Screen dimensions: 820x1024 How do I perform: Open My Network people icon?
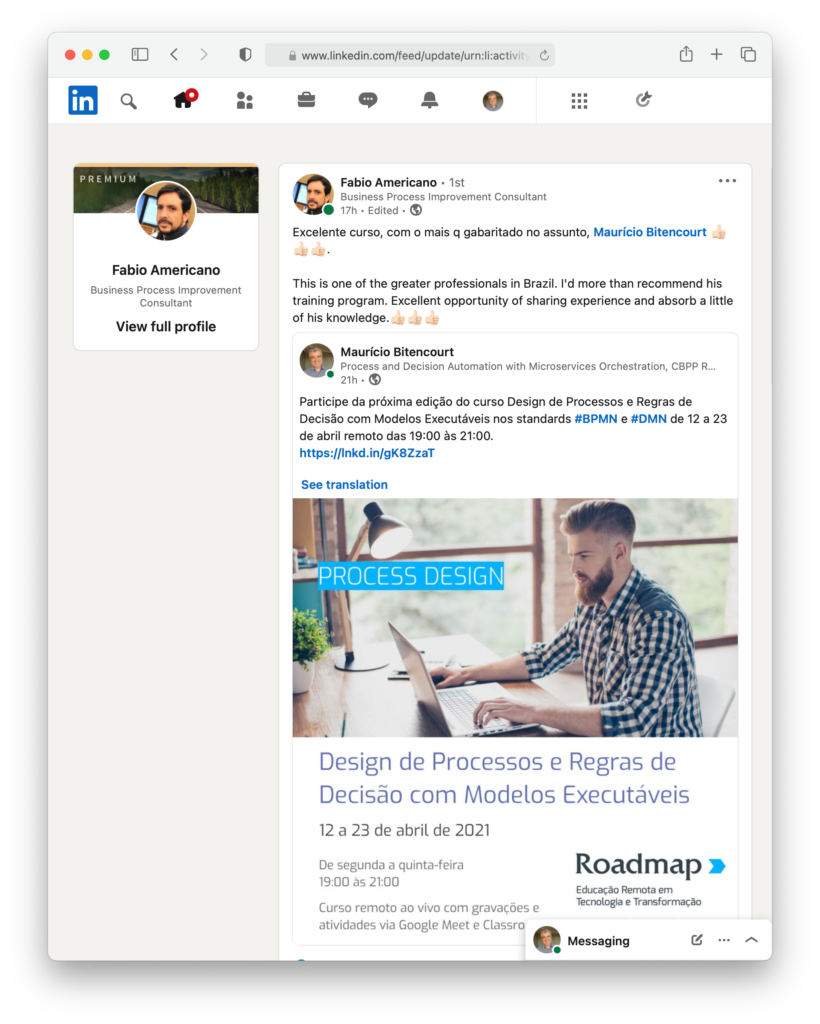click(244, 101)
